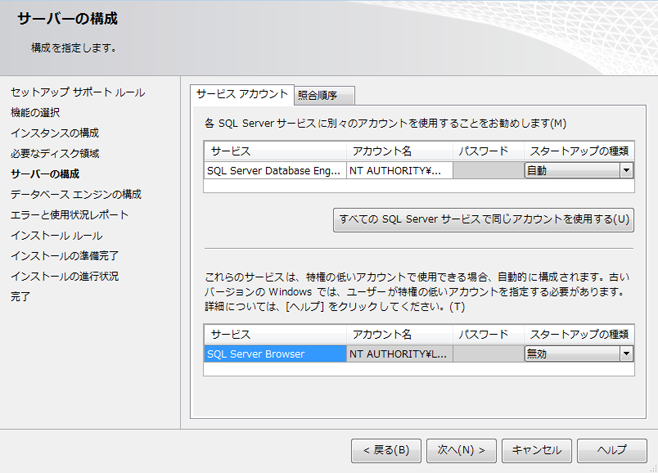This screenshot has width=658, height=473.
Task: Click インストールの進行状況 step in sidebar
Action: 65,276
